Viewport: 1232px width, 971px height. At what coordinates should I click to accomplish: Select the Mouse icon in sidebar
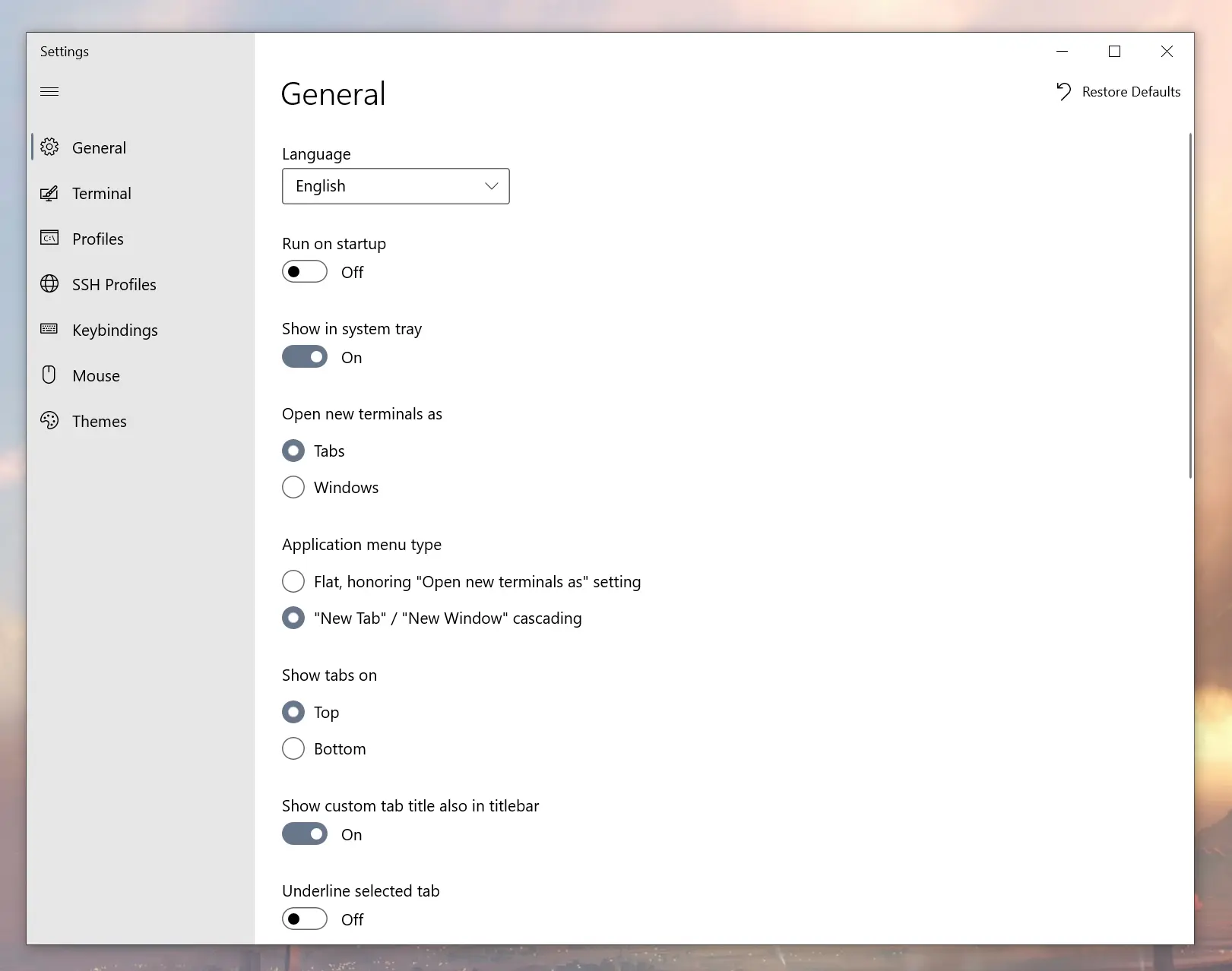[x=49, y=375]
